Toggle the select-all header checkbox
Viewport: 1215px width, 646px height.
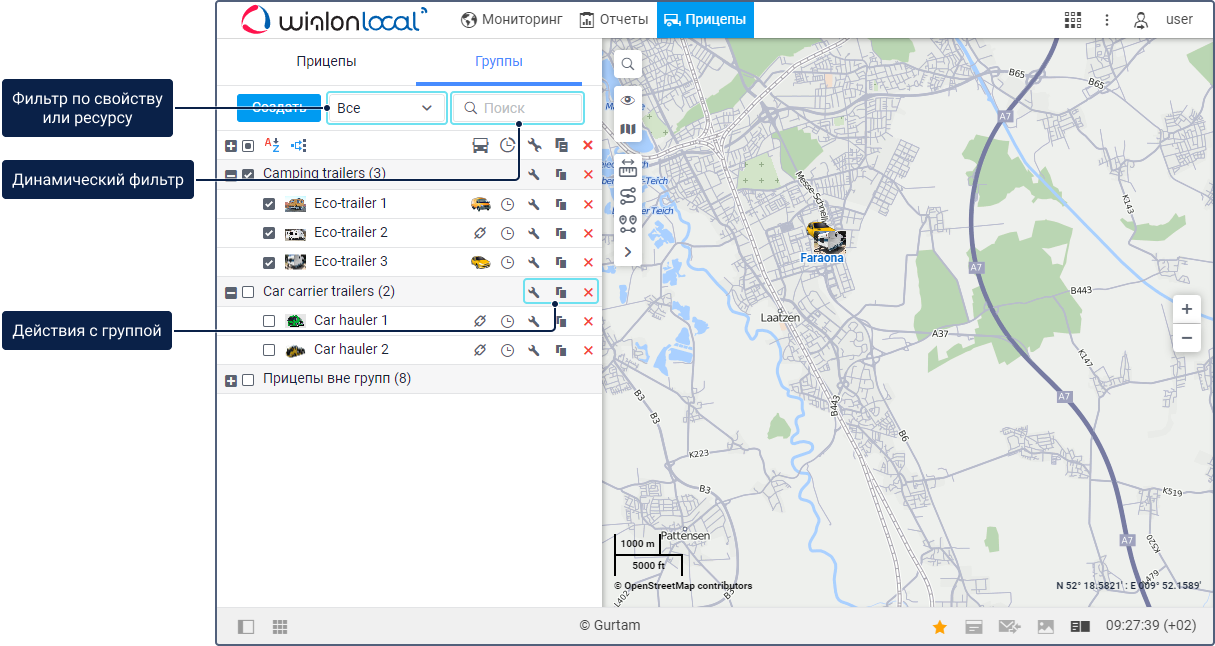[x=248, y=146]
